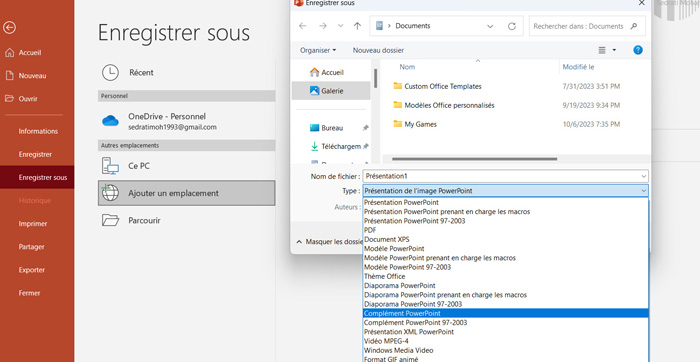Image resolution: width=700 pixels, height=362 pixels.
Task: Open the Ouvrir backstage page
Action: 28,99
